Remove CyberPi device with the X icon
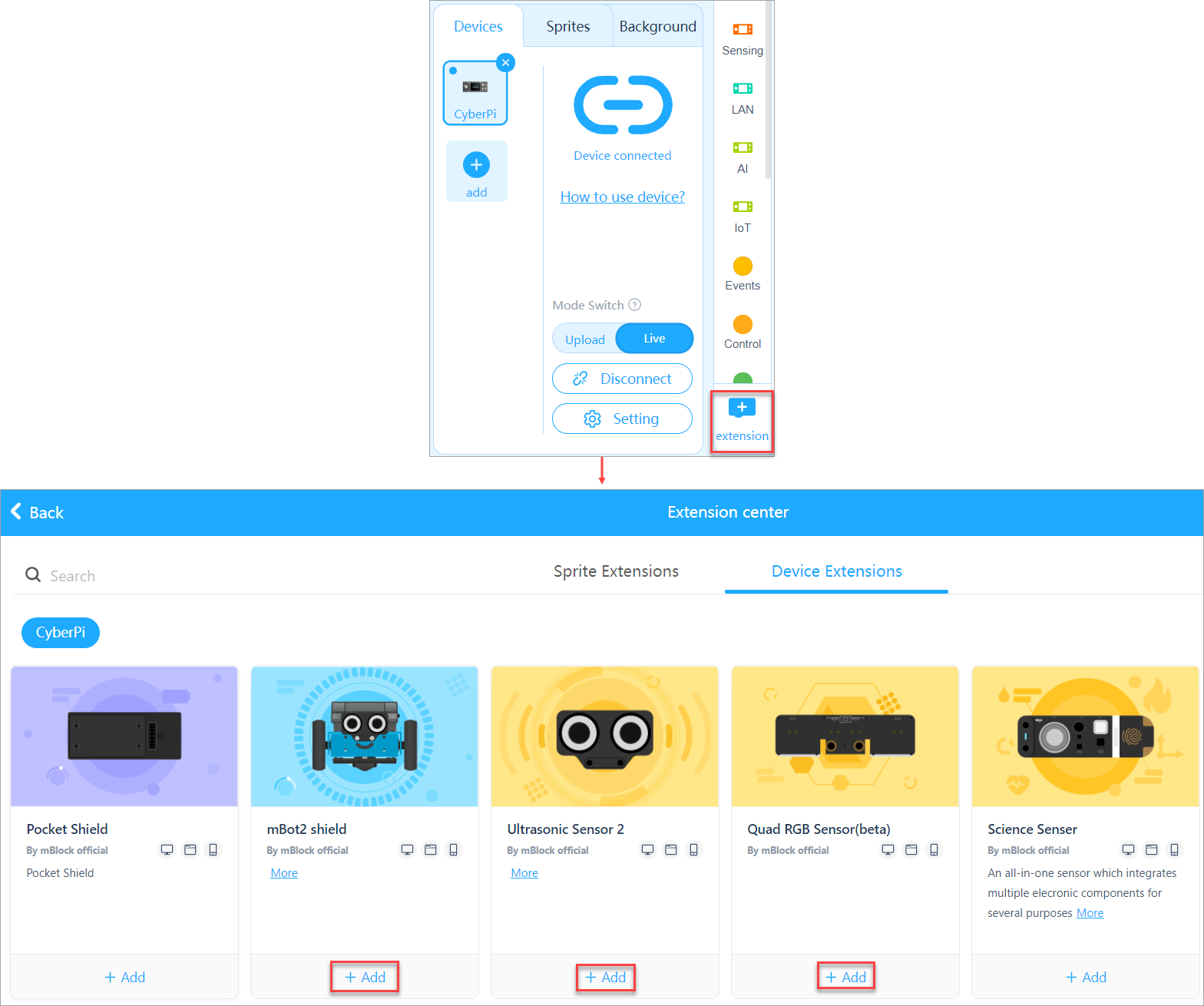Screen dimensions: 1204x1006 pyautogui.click(x=505, y=63)
